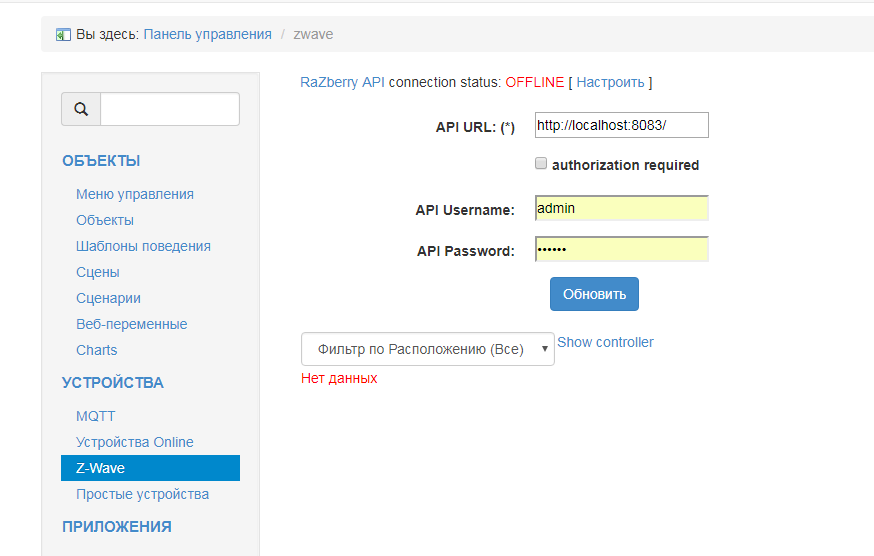Click into the API Username field
Screen dimensions: 874x556
pyautogui.click(x=621, y=208)
